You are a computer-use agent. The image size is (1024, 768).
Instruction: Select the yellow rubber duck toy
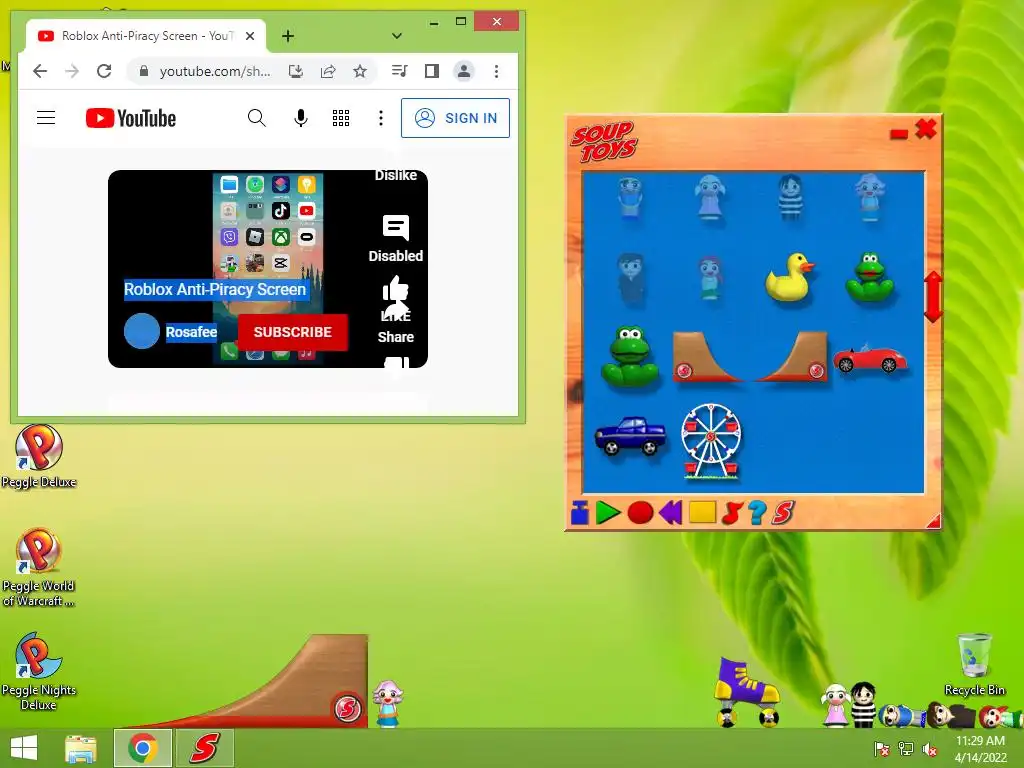coord(790,278)
